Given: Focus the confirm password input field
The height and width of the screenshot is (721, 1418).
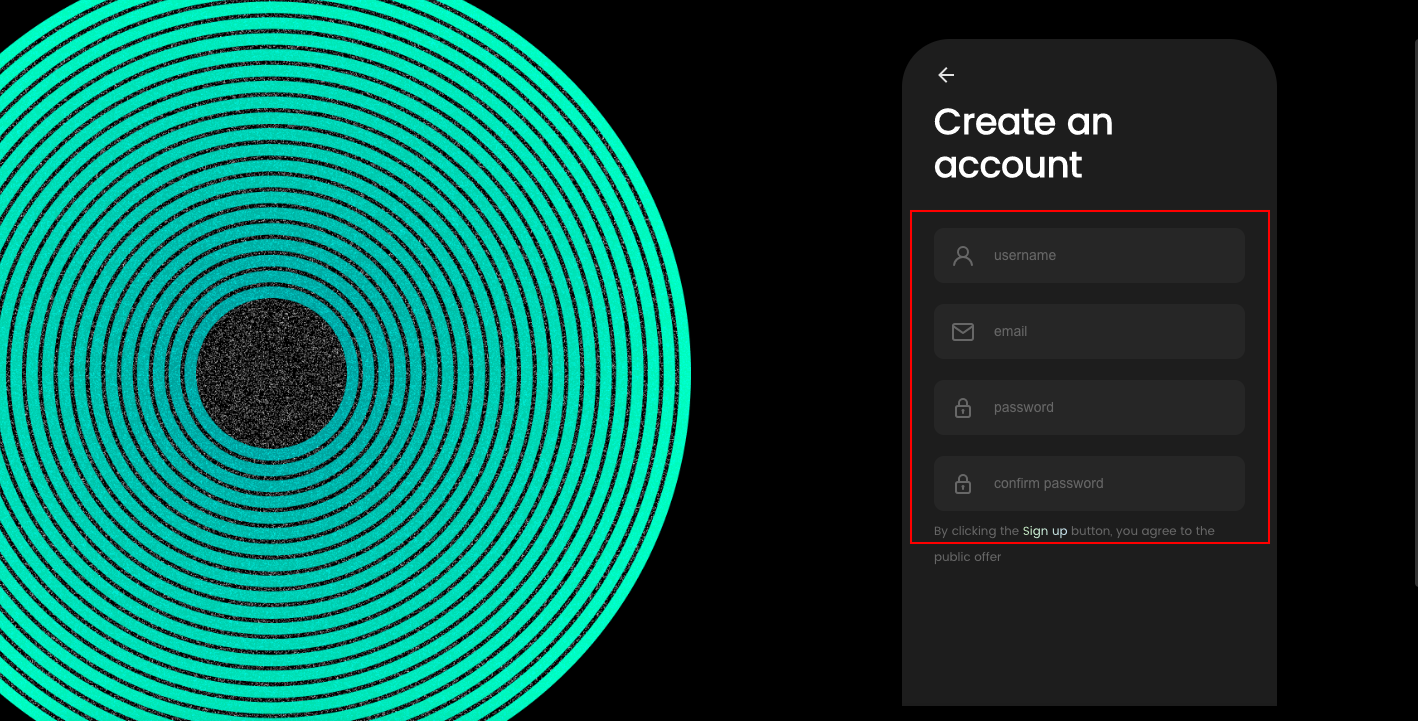Looking at the screenshot, I should coord(1150,484).
